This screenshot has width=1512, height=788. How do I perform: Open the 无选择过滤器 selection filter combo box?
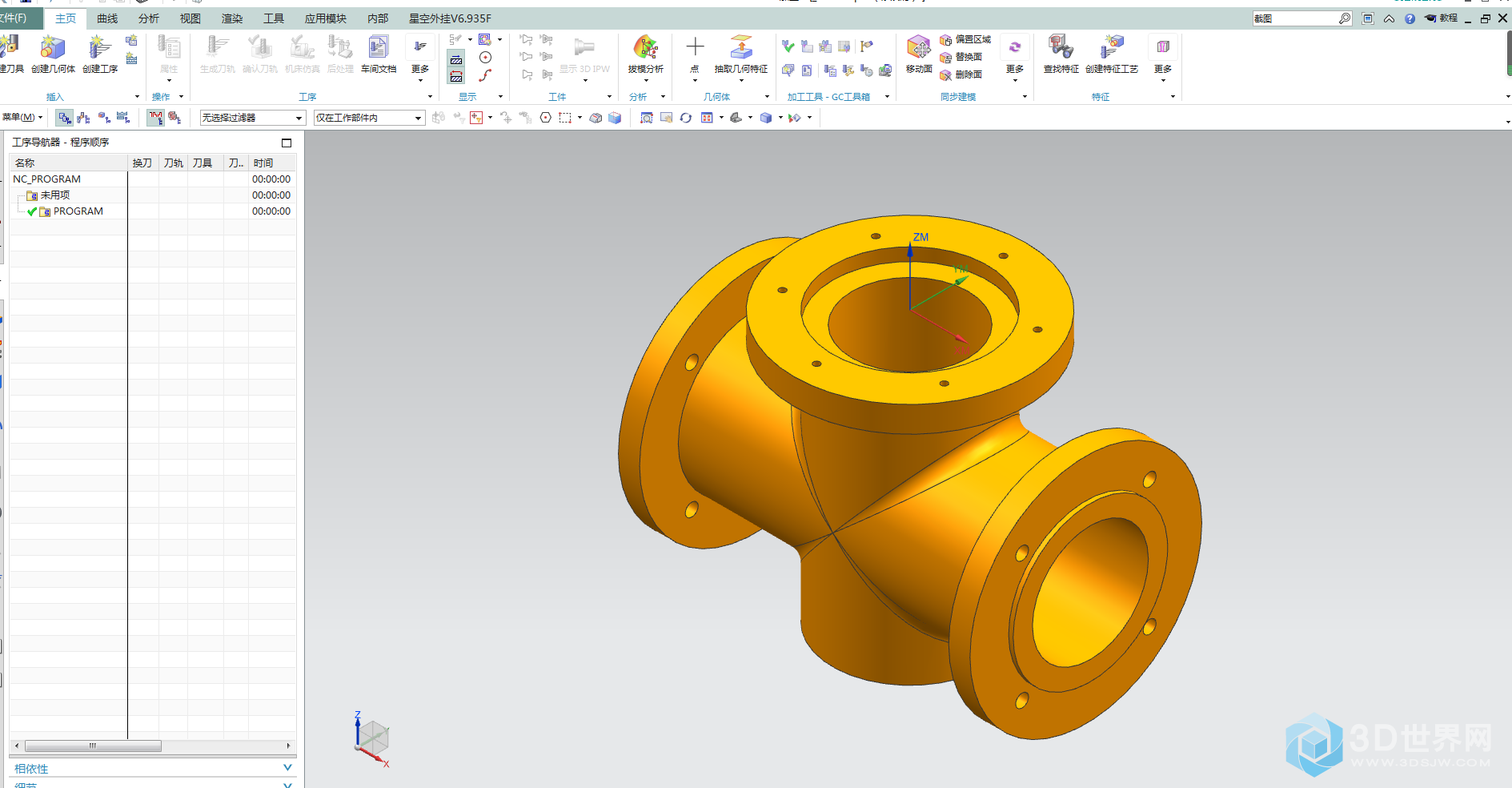253,118
